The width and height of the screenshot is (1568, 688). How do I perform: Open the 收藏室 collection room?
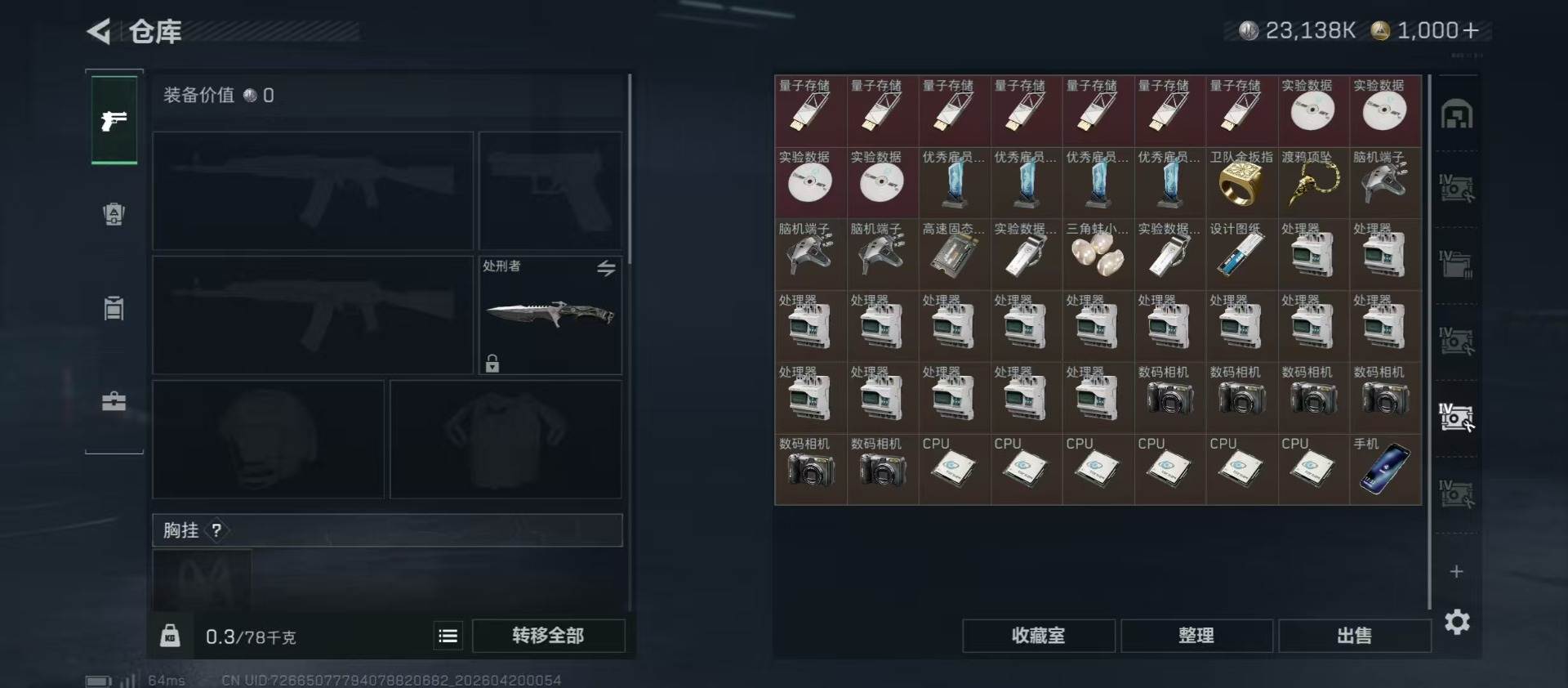[1039, 636]
